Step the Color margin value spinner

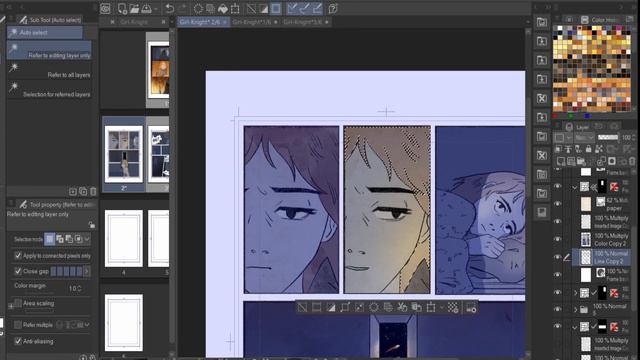pos(79,288)
